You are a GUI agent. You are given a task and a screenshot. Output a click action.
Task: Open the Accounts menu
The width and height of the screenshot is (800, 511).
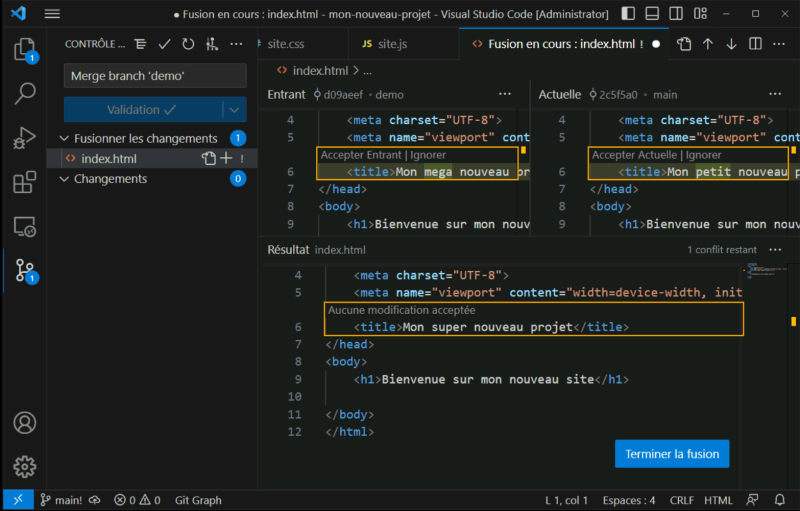click(x=24, y=423)
